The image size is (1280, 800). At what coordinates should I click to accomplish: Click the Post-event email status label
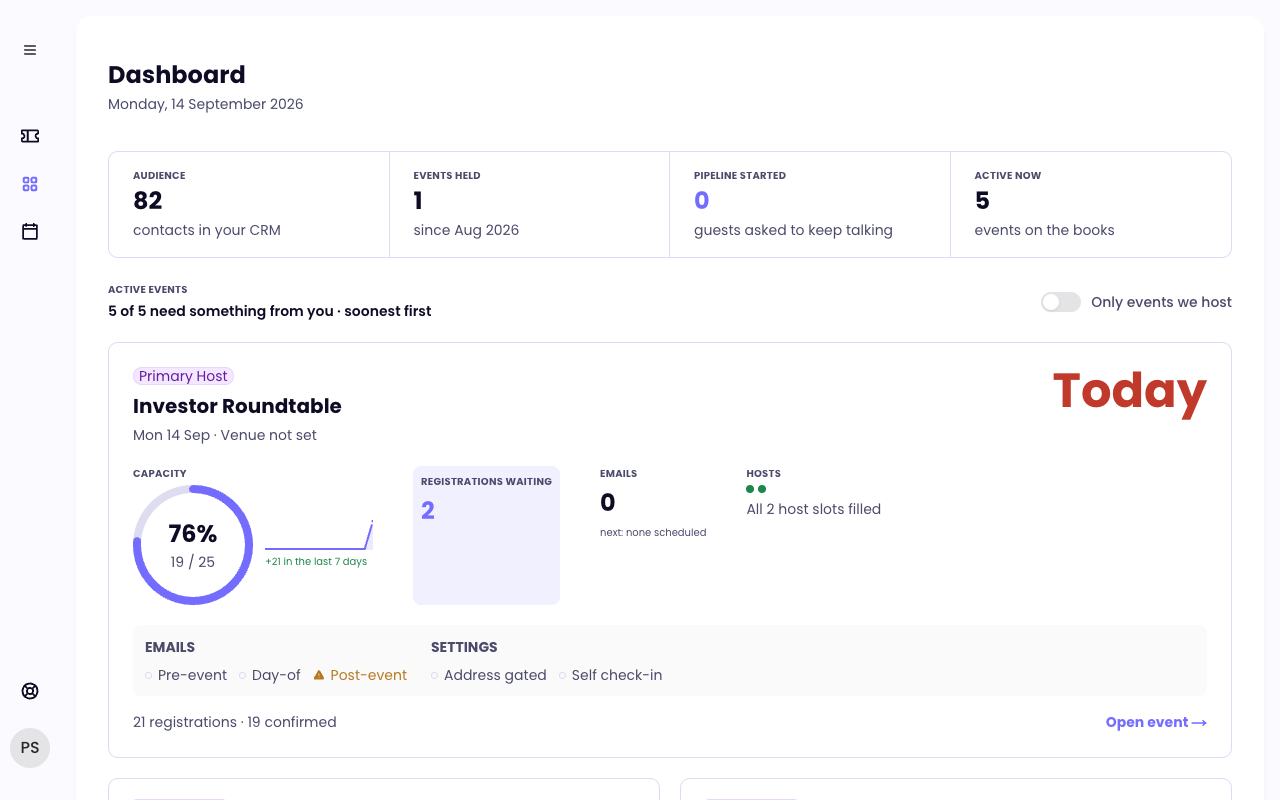point(368,675)
